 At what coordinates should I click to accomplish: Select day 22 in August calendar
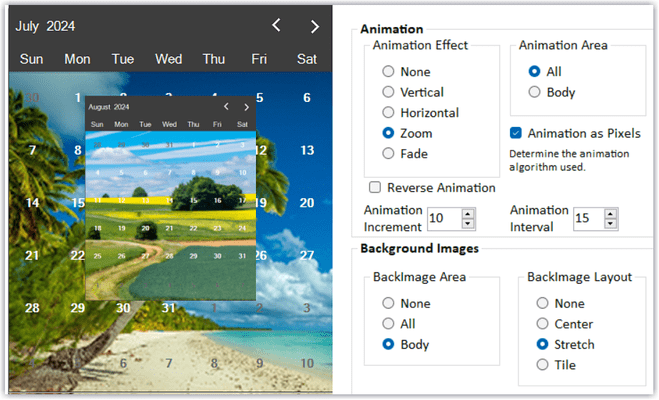coord(193,228)
